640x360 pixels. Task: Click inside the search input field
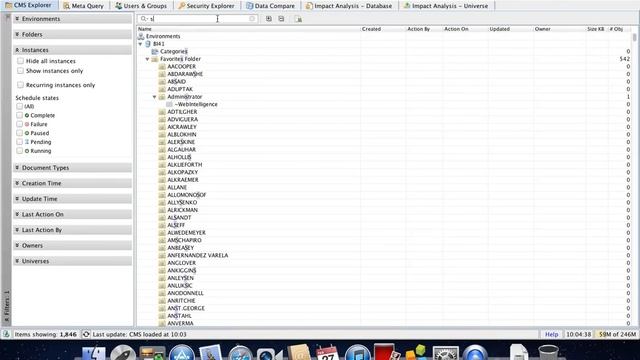pyautogui.click(x=199, y=19)
